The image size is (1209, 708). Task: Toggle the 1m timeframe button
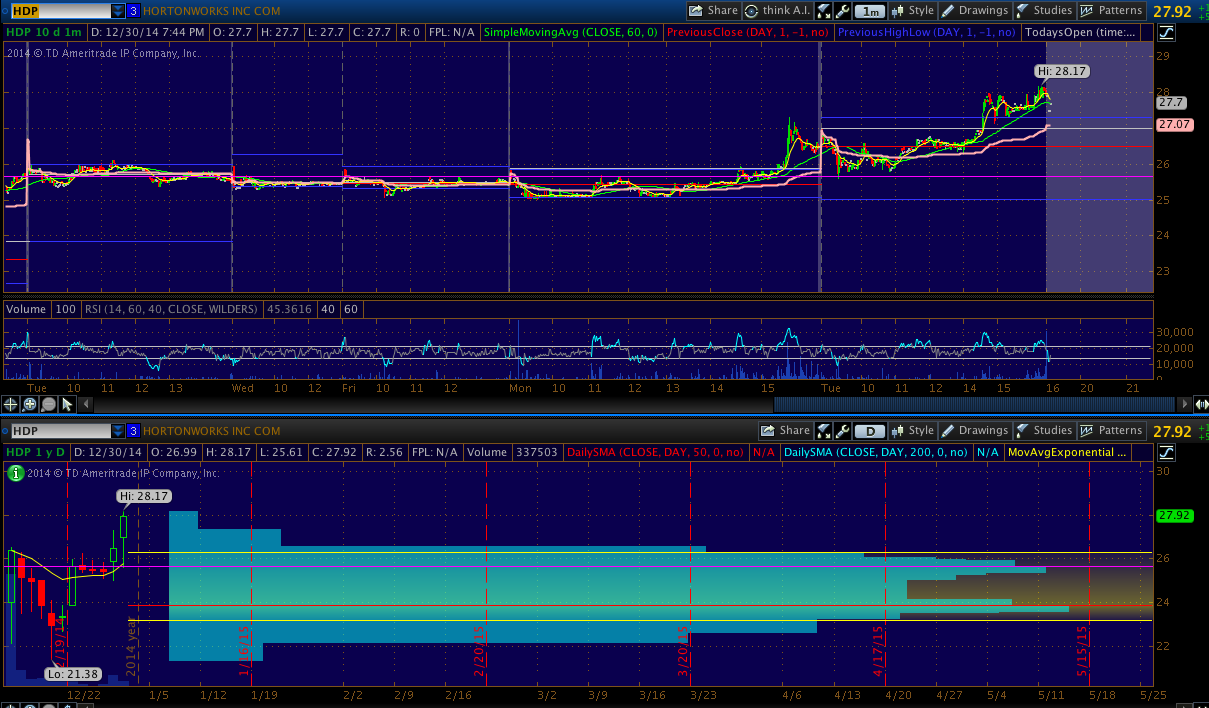pyautogui.click(x=870, y=11)
